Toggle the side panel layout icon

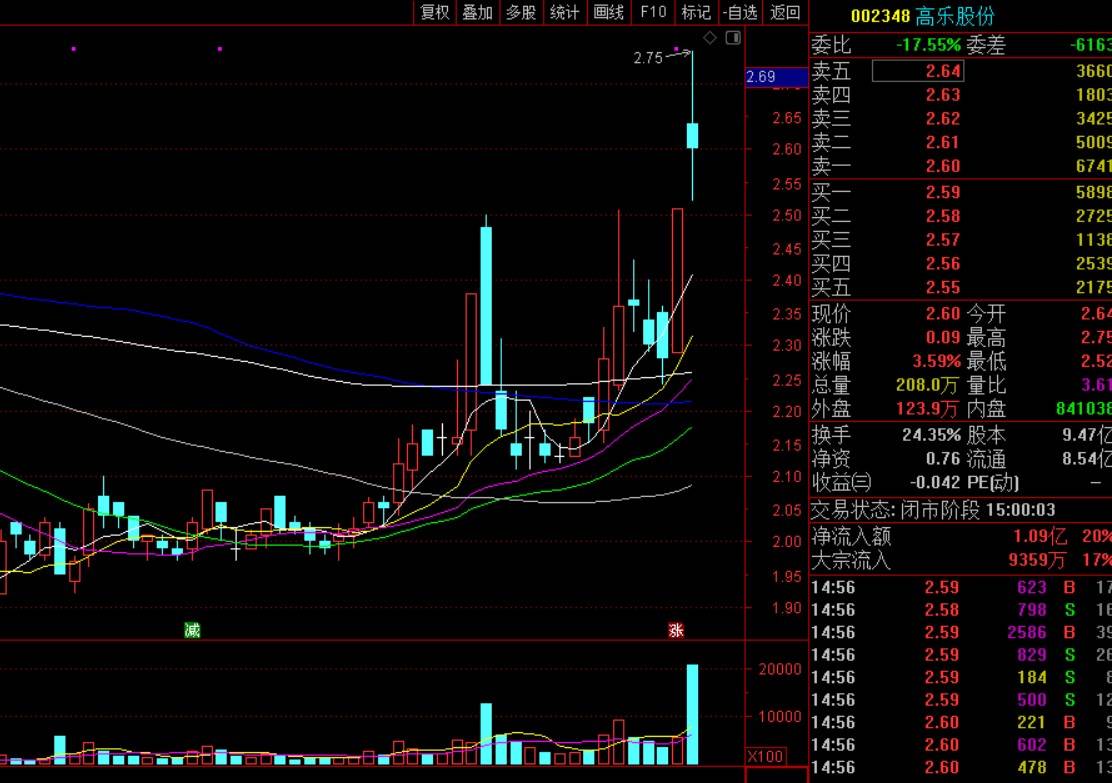point(733,38)
